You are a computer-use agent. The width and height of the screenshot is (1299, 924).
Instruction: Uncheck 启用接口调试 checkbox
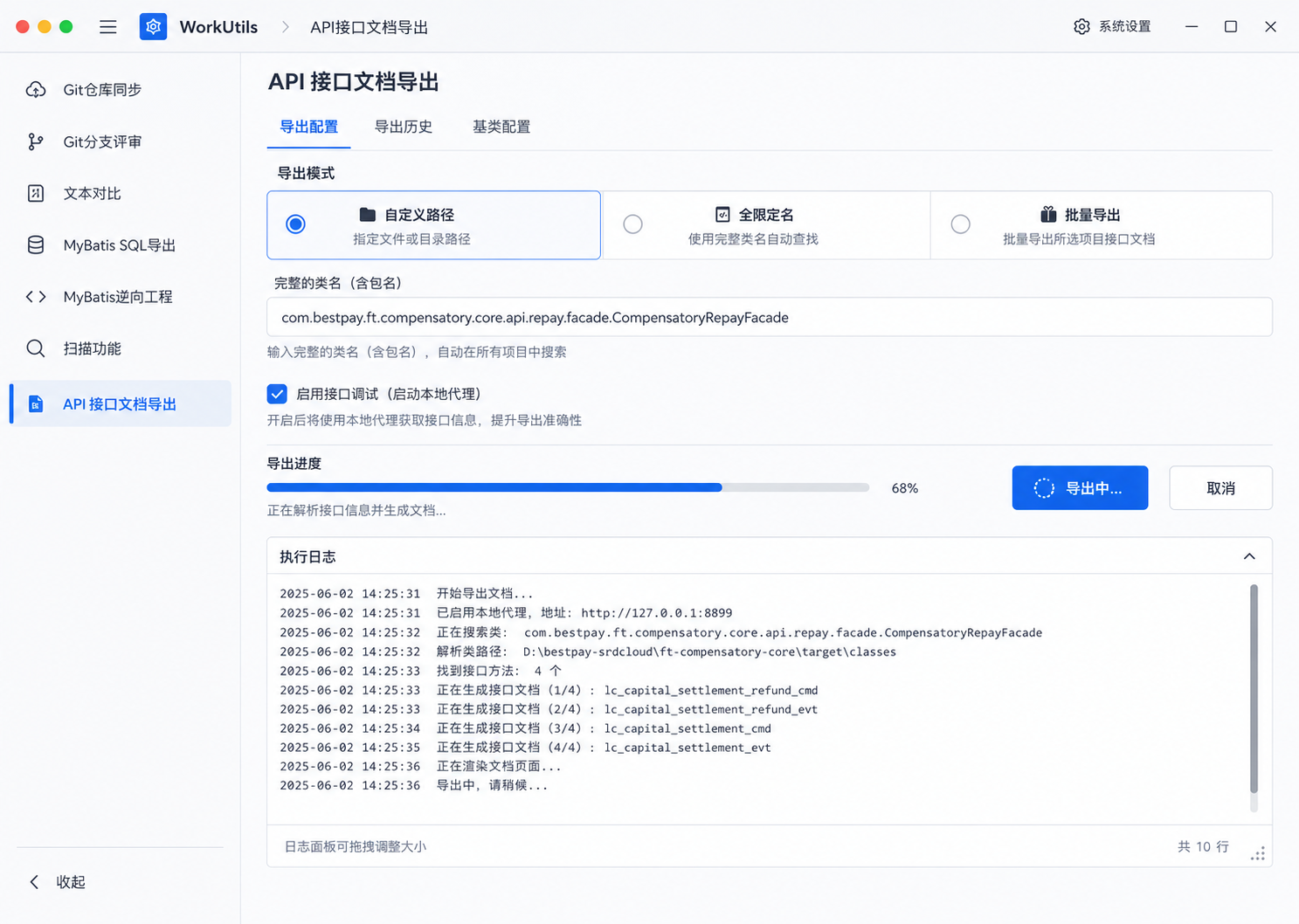277,394
